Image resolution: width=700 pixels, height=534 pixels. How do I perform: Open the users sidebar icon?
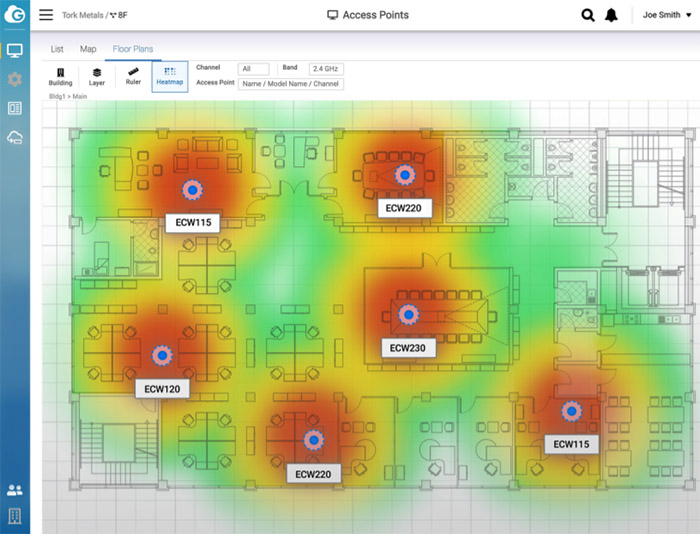[x=15, y=490]
